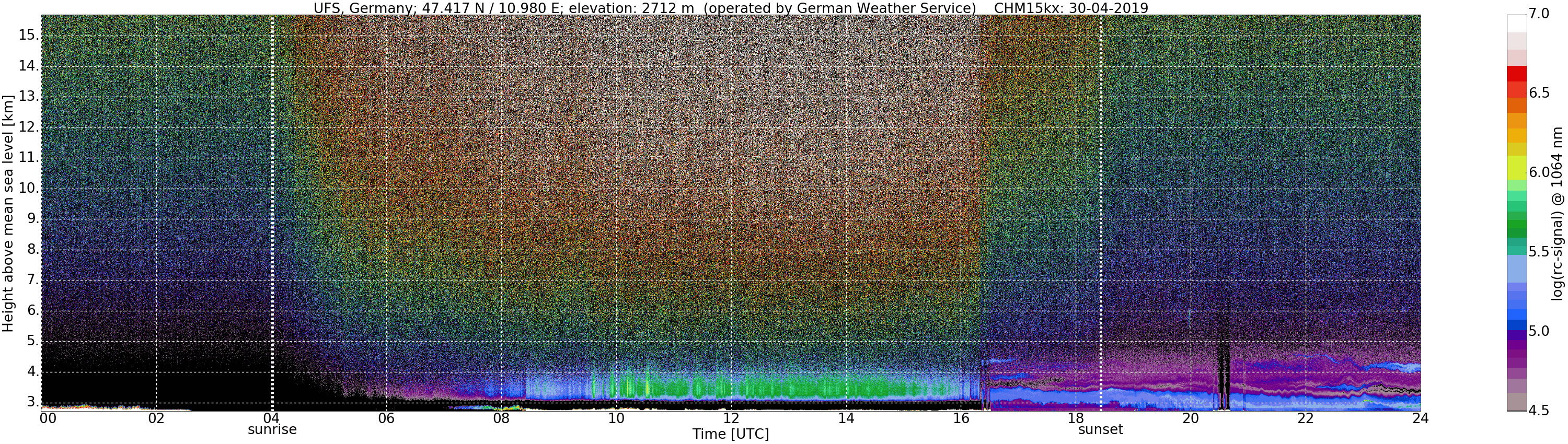
Task: Click the '02' time tick label
Action: point(156,418)
